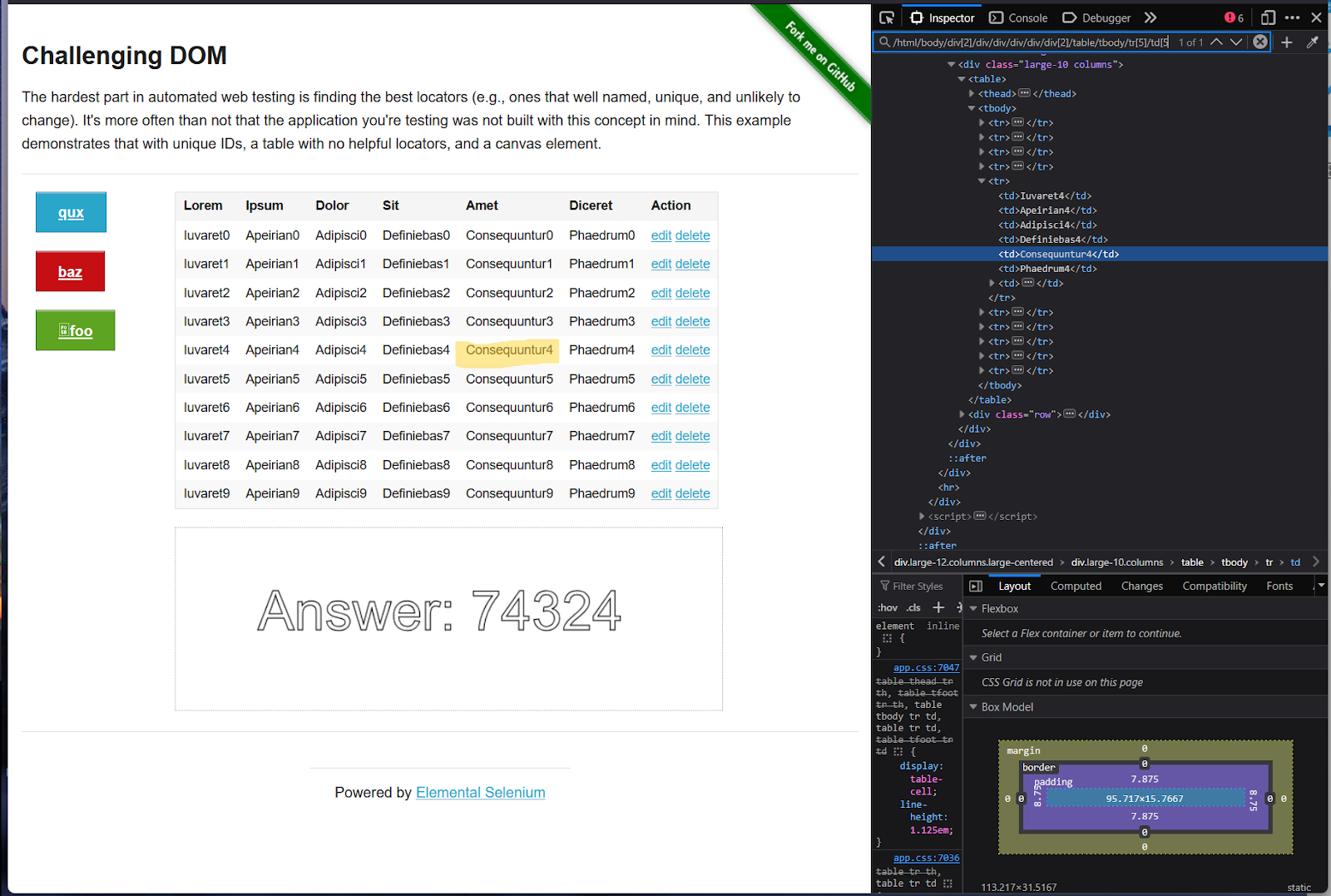Switch to the Debugger tab
Screen dimensions: 1331x896
[1096, 17]
